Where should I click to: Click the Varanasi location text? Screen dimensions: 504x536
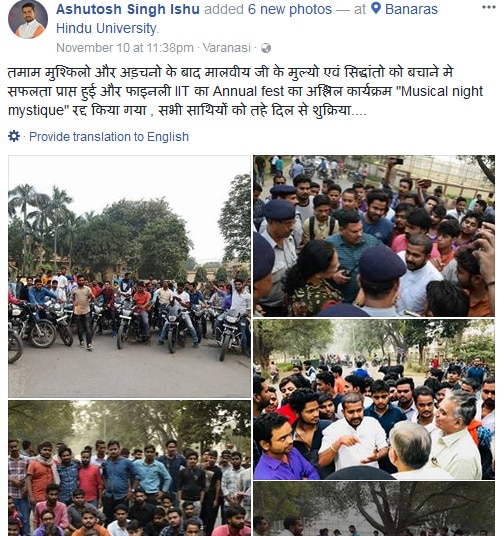[x=226, y=48]
